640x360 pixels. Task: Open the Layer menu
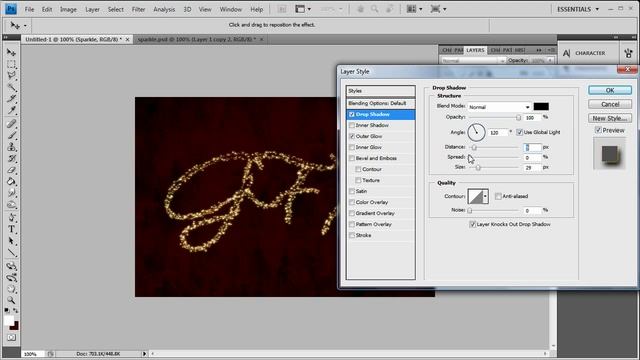pos(92,9)
